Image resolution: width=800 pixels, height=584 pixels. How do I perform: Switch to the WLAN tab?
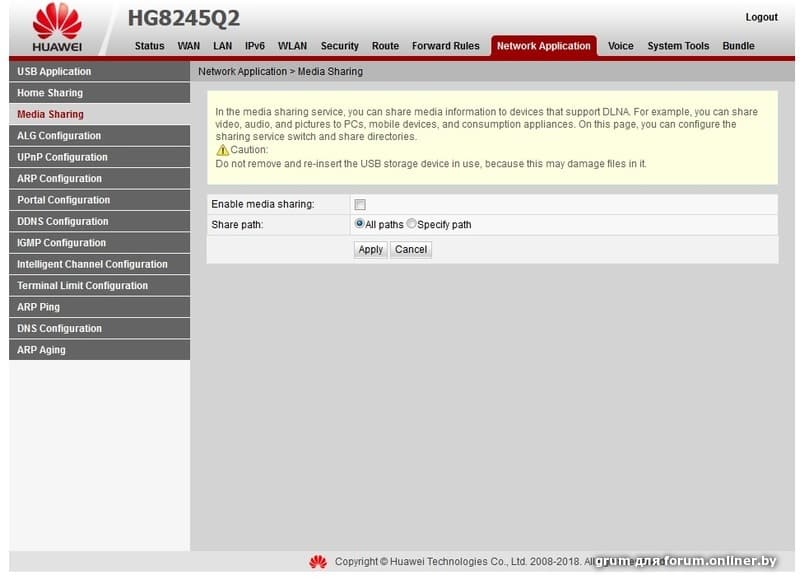292,46
